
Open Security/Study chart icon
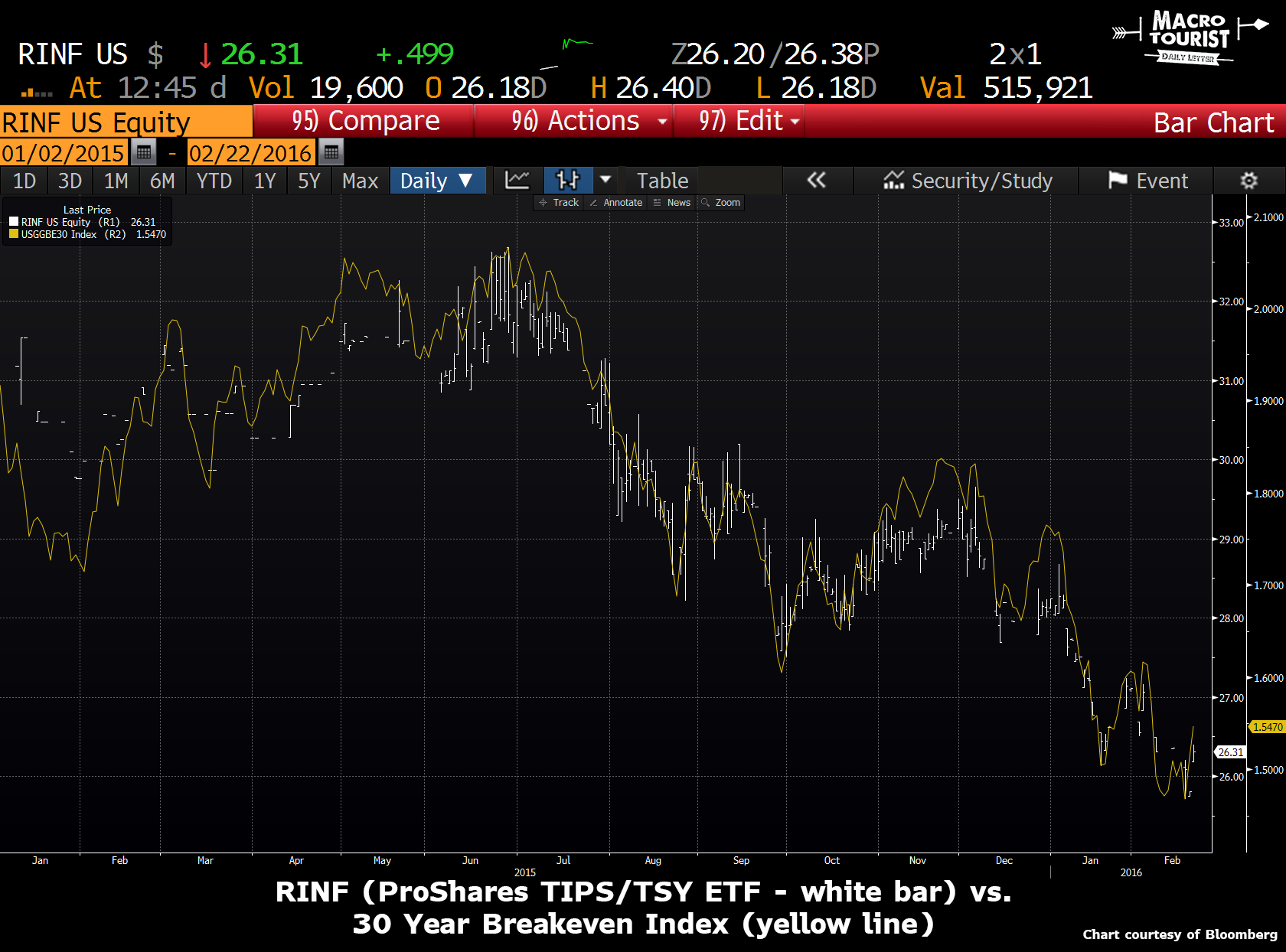(x=893, y=181)
